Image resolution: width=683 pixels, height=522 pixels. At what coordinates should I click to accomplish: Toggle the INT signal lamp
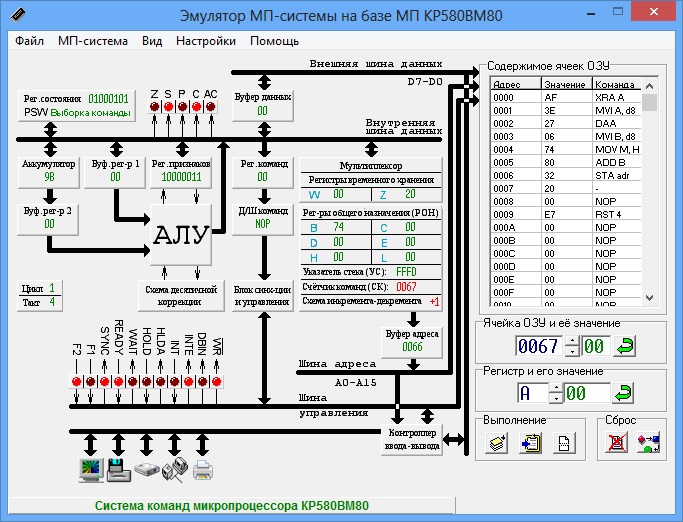(x=174, y=382)
